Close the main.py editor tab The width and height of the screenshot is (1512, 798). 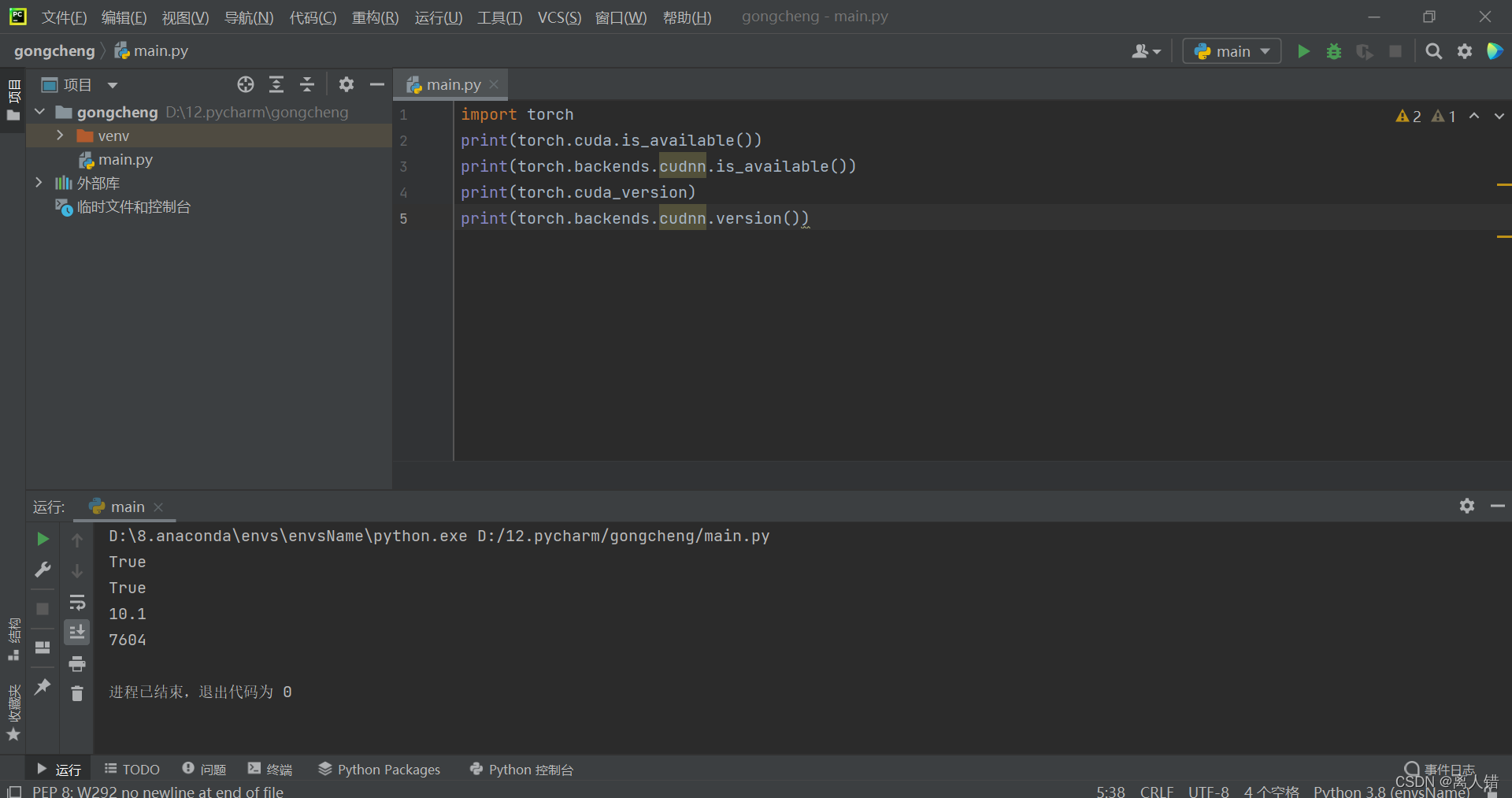(494, 84)
